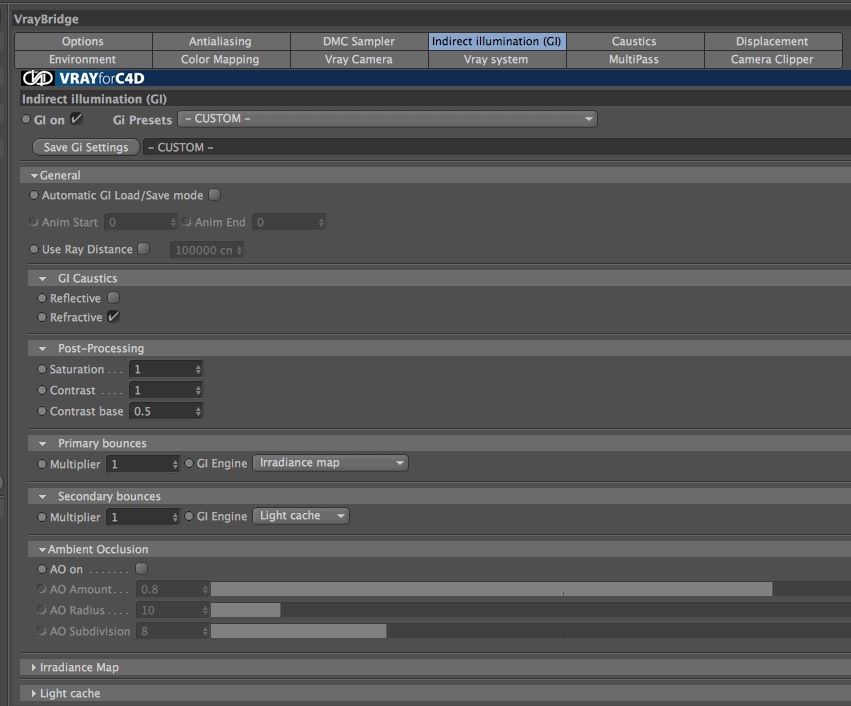The width and height of the screenshot is (851, 706).
Task: Open the Displacement tab
Action: click(773, 41)
